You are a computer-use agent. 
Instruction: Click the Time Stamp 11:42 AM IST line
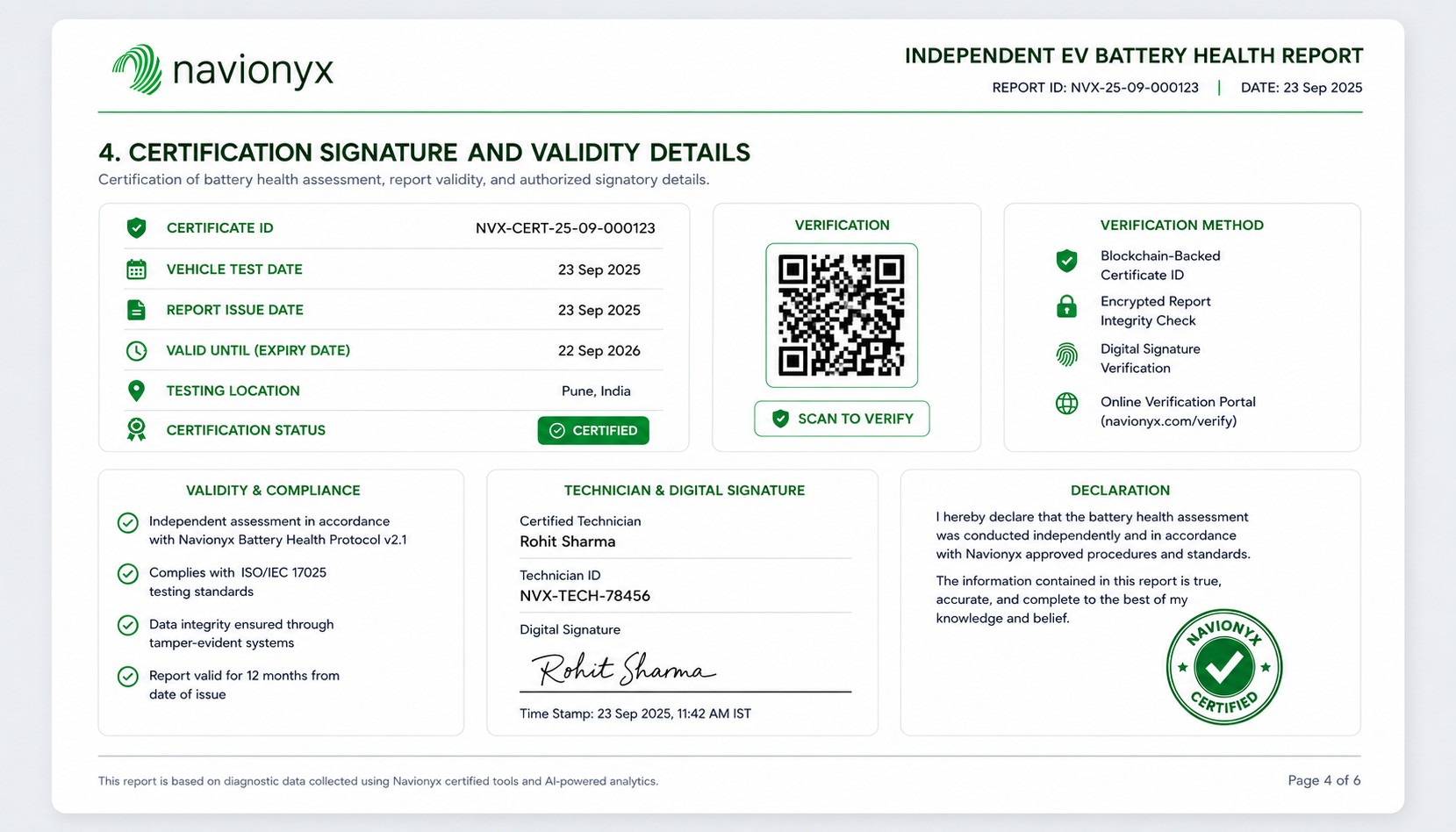click(x=635, y=714)
